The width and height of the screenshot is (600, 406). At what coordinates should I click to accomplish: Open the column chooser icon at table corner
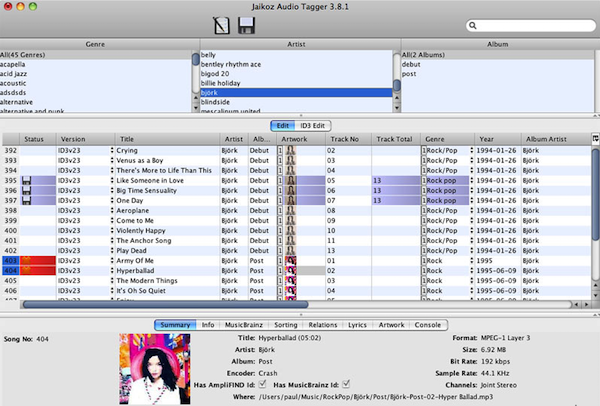point(595,139)
